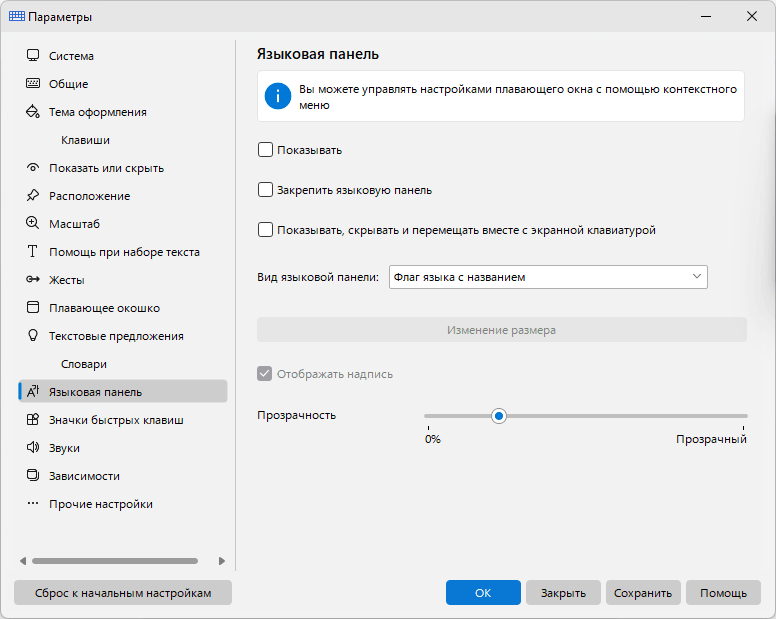The image size is (776, 619).
Task: Open the Вид языковой панели dropdown
Action: point(548,277)
